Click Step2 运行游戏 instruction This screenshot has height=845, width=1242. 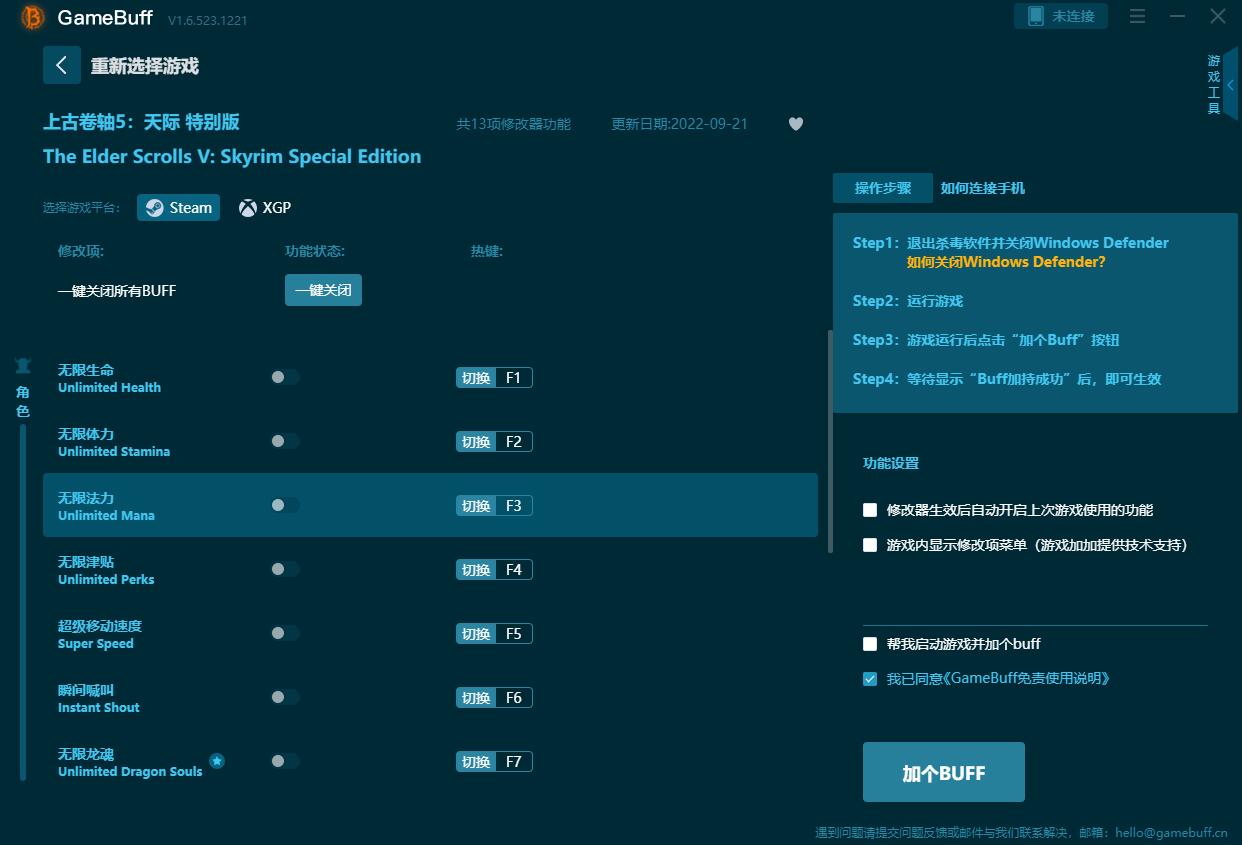(x=908, y=301)
